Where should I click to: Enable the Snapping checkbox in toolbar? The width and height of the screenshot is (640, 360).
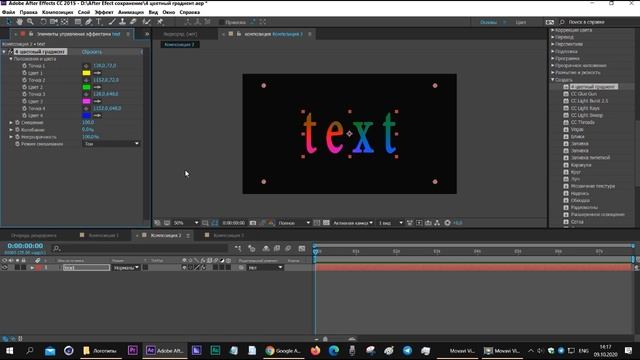(x=222, y=22)
